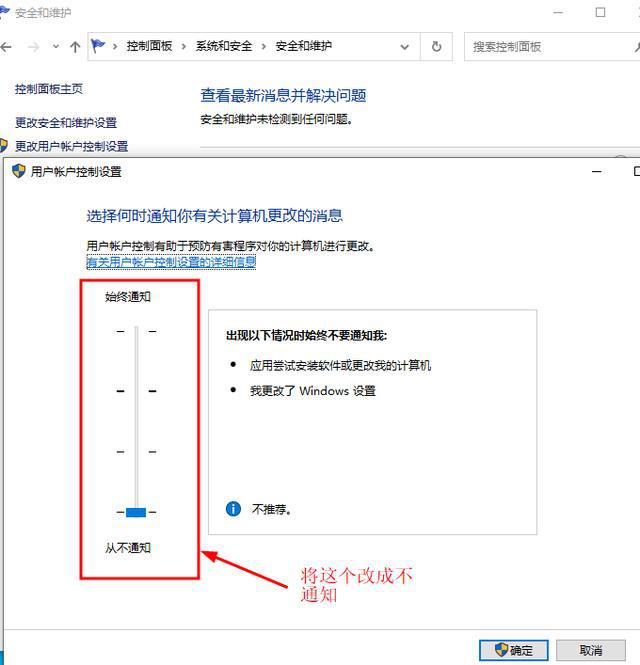Screen dimensions: 640x665
Task: Expand chevron after 系统和安全 breadcrumb
Action: coord(264,47)
